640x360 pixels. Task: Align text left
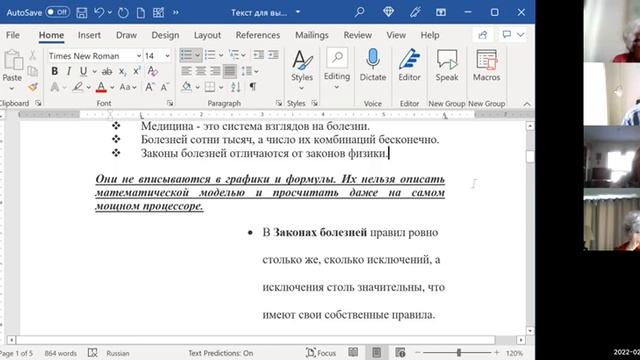[187, 71]
